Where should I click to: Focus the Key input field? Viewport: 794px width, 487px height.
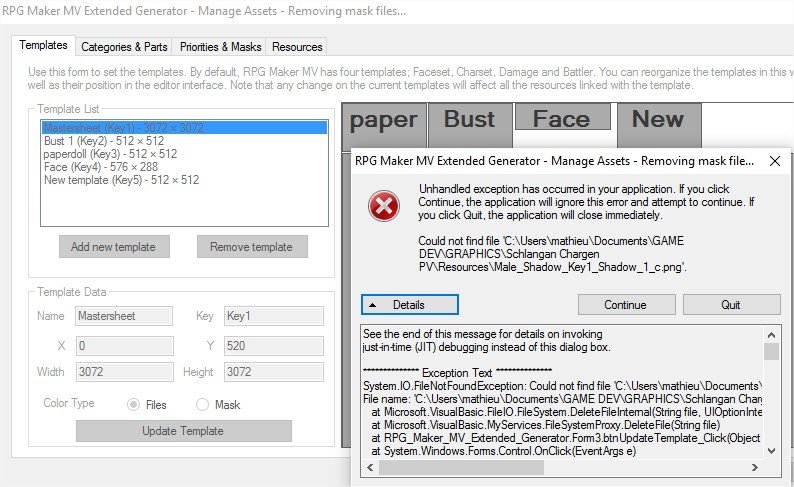click(273, 316)
